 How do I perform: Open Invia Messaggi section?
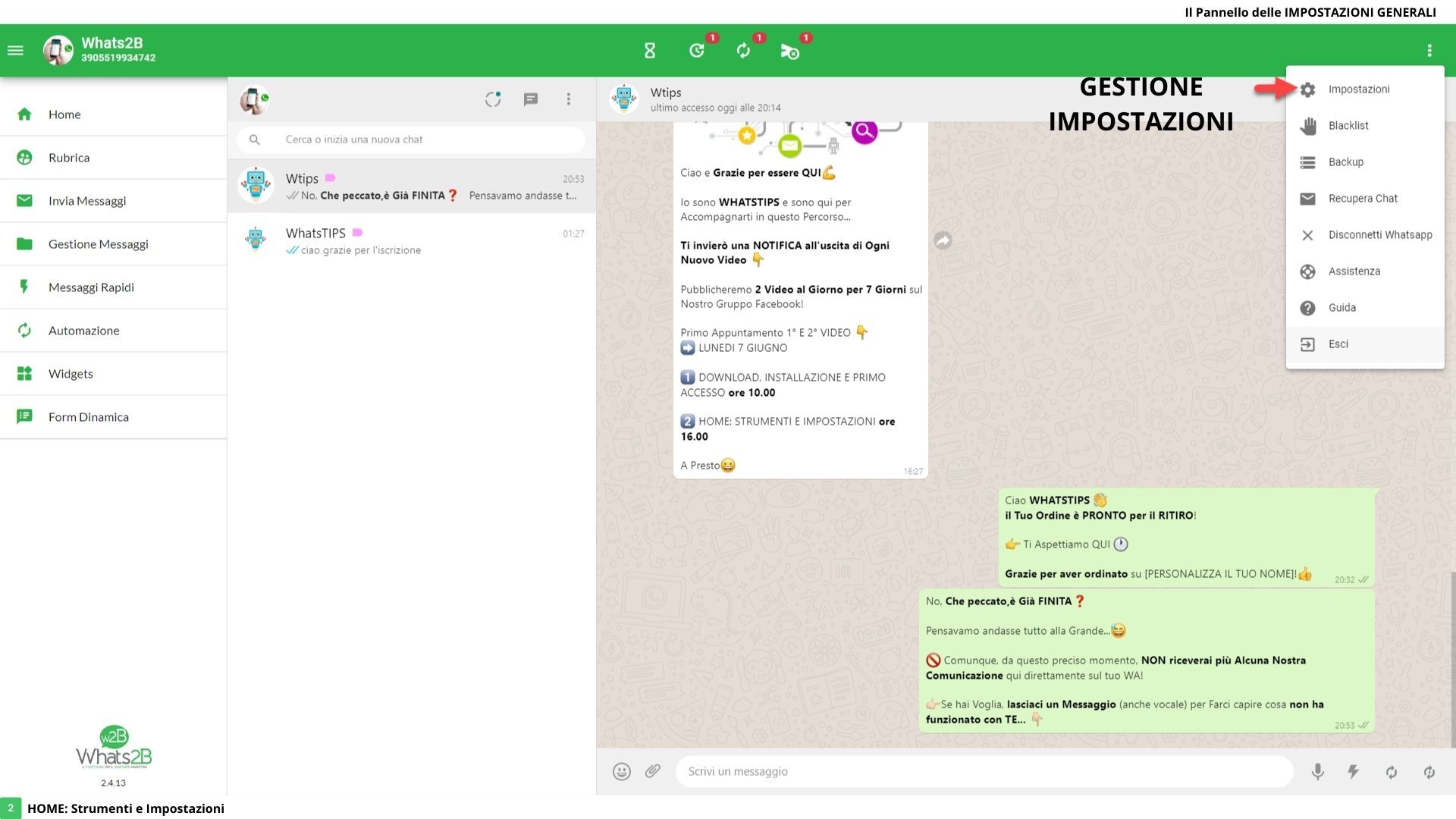[x=114, y=201]
